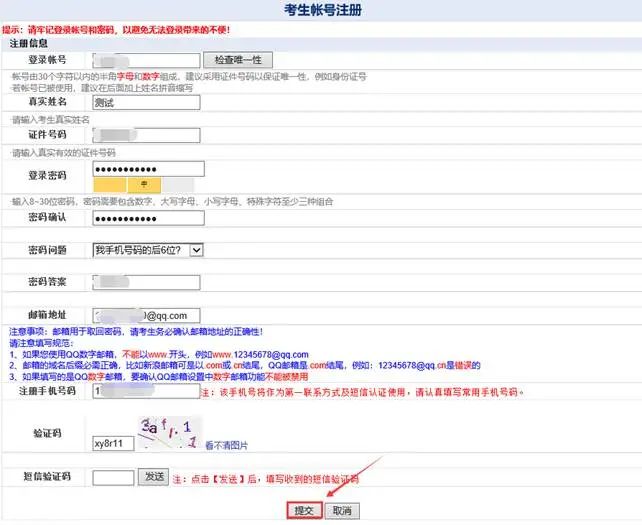642x525 pixels.
Task: Click the 证件号码 input field
Action: pyautogui.click(x=146, y=135)
